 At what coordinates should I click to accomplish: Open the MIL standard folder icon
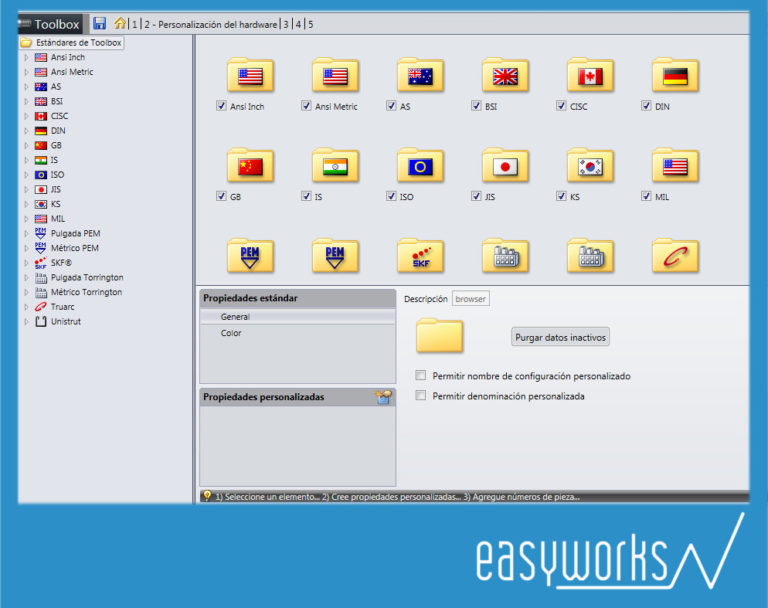[675, 166]
